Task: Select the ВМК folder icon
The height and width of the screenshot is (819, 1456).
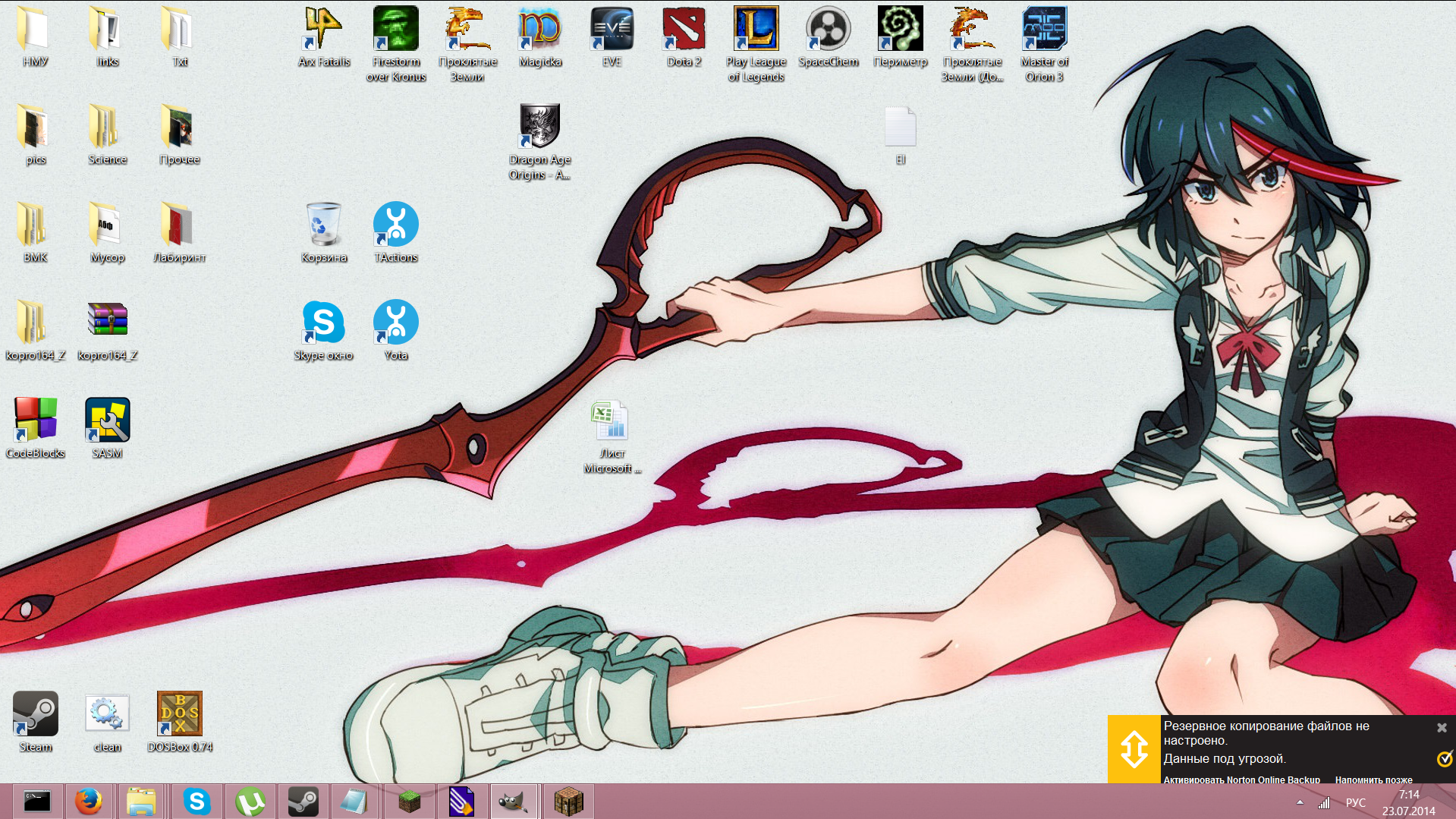Action: click(35, 232)
